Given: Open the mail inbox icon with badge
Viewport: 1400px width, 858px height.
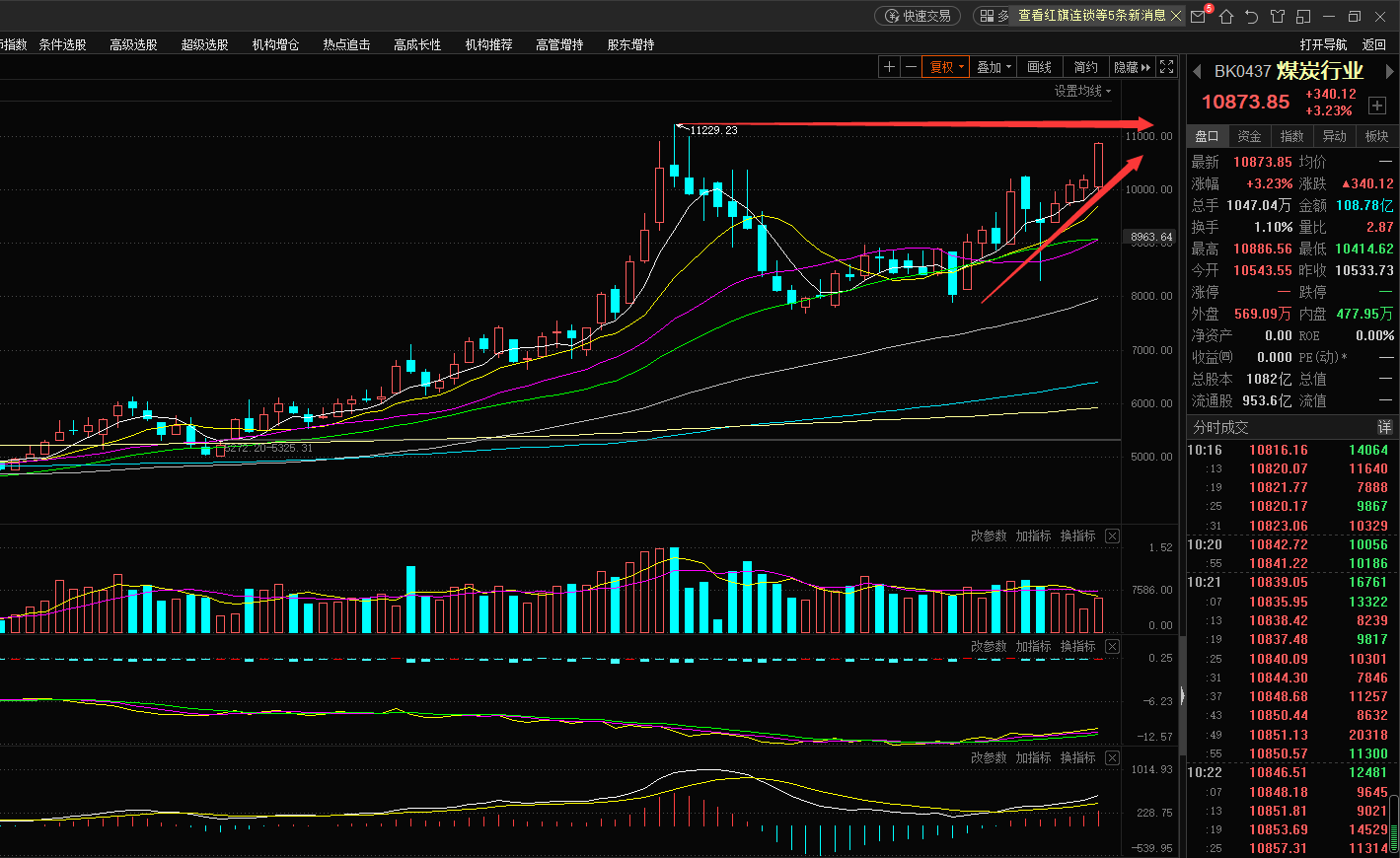Looking at the screenshot, I should coord(1199,16).
